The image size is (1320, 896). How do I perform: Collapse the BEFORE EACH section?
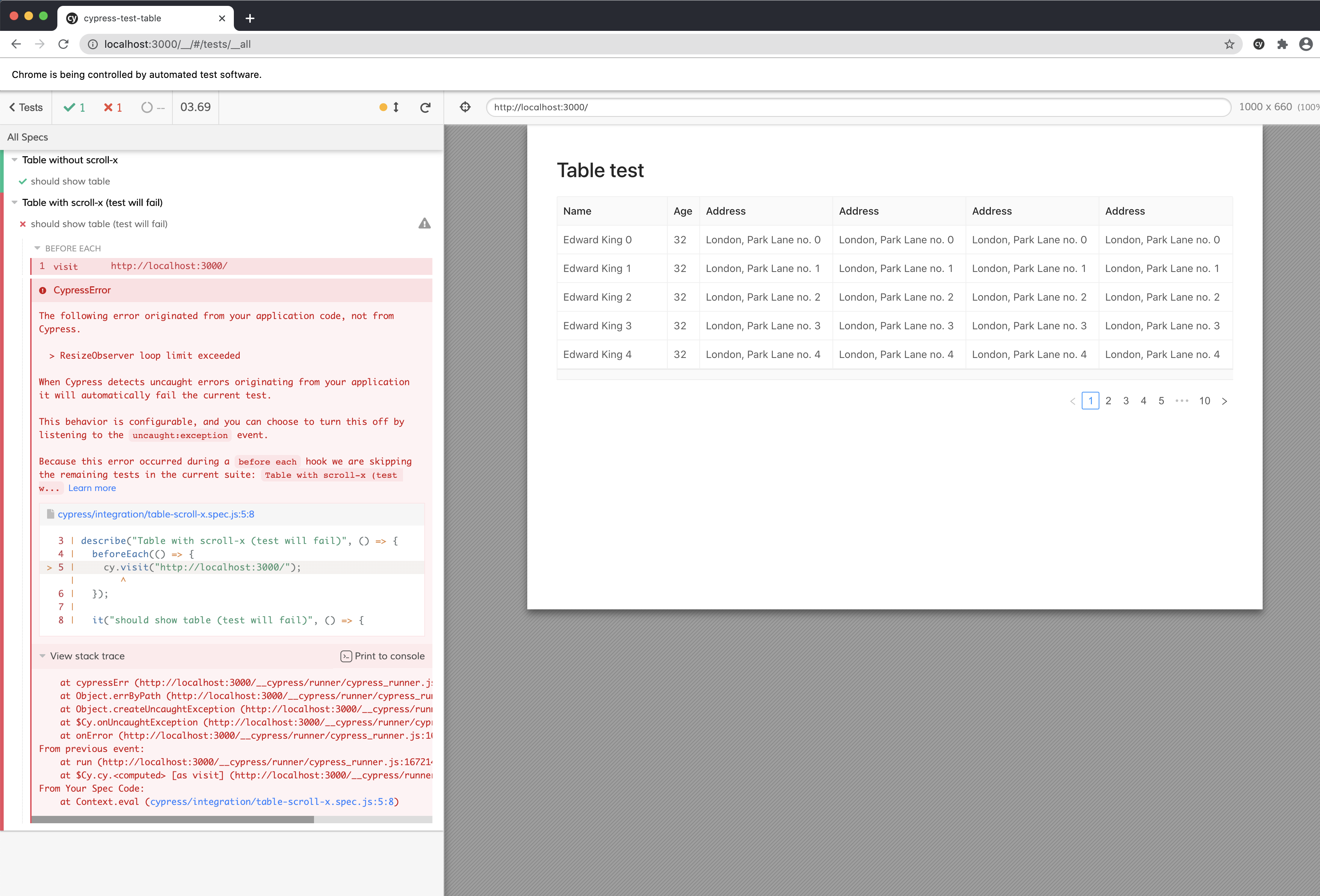[x=38, y=248]
